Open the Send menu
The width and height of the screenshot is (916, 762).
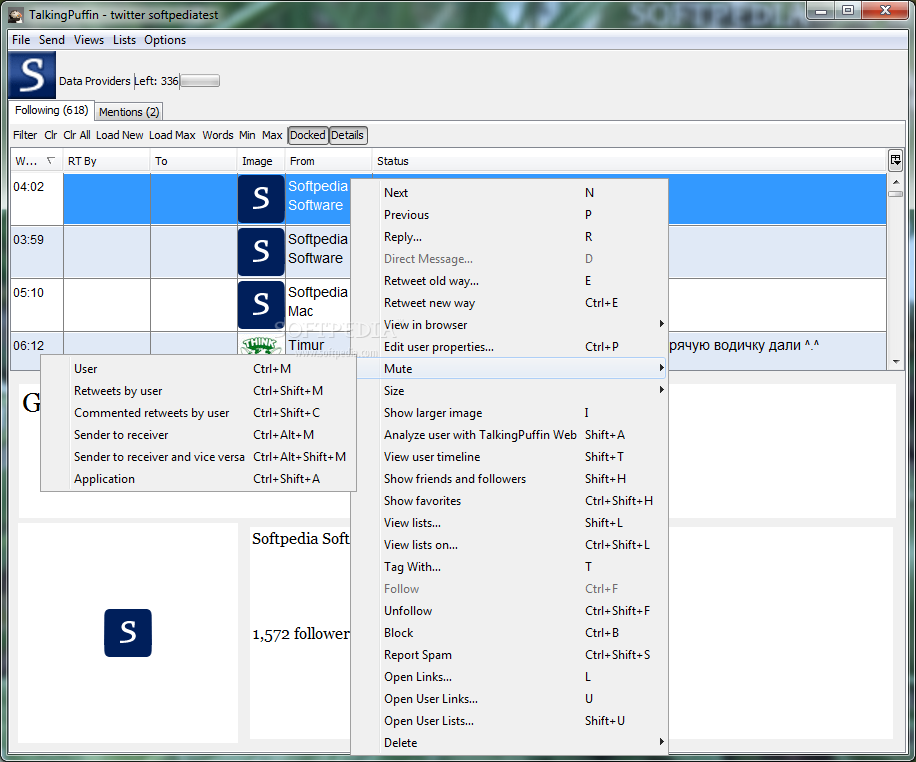(x=52, y=40)
